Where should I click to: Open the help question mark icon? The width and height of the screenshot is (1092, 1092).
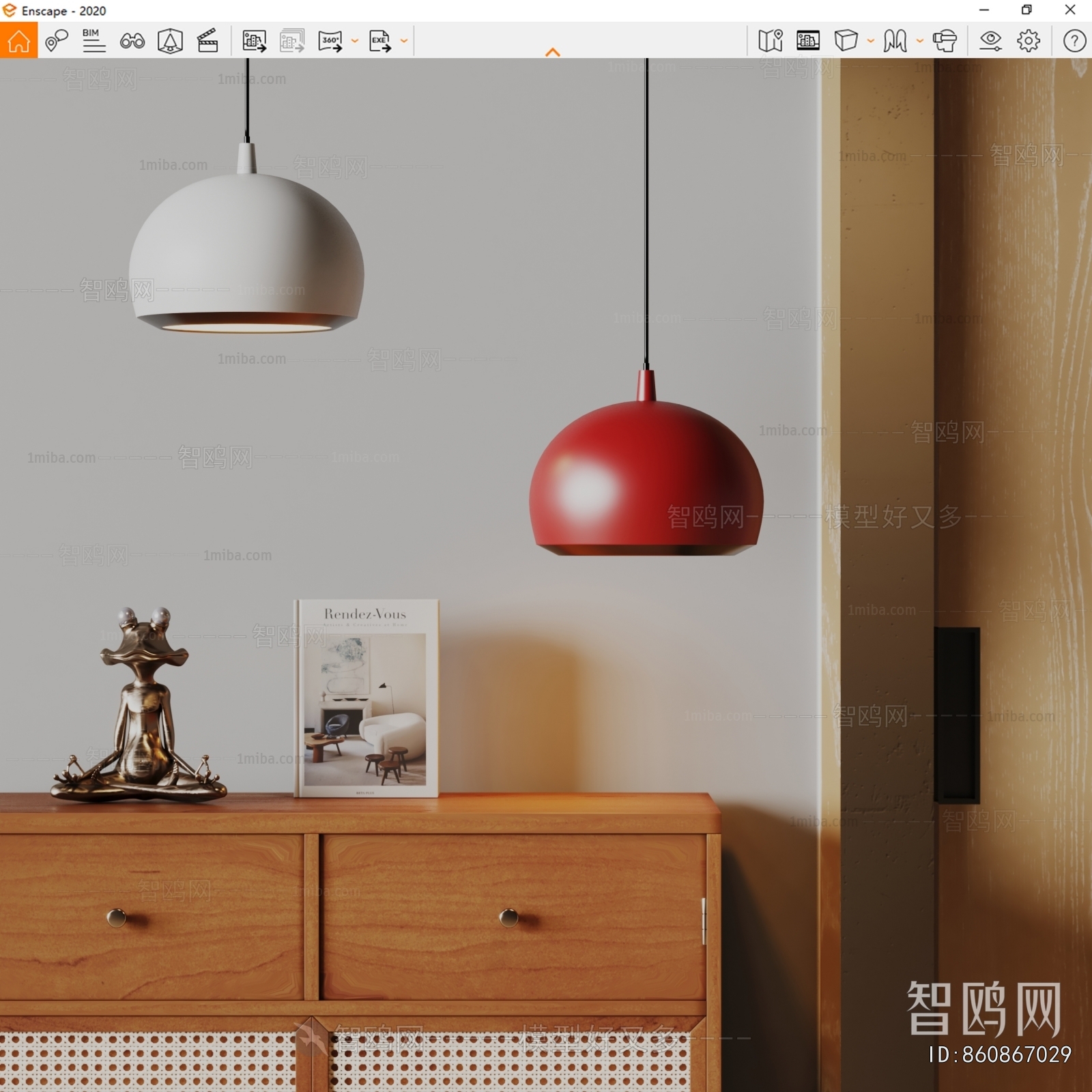(x=1074, y=41)
